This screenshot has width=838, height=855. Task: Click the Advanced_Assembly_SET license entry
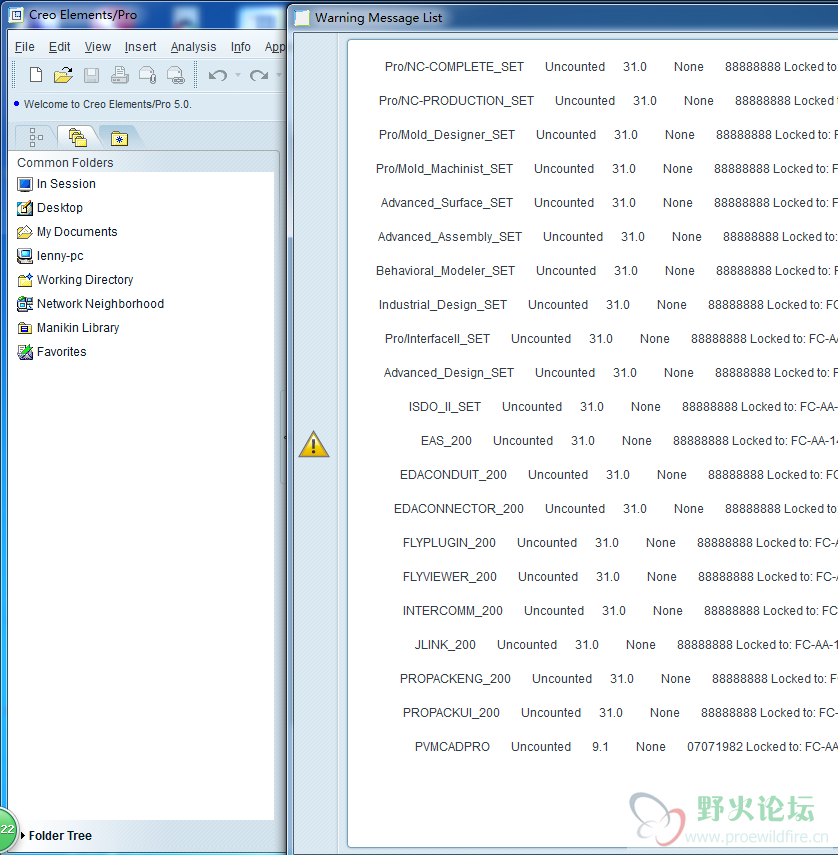[450, 237]
